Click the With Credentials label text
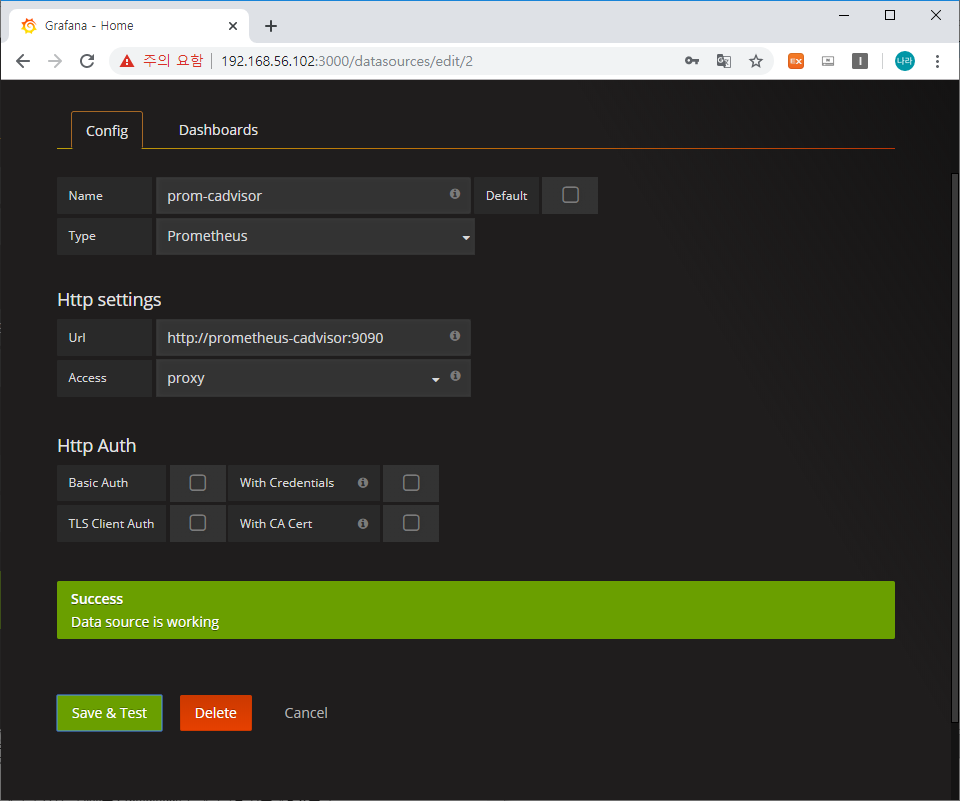The width and height of the screenshot is (960, 801). (x=287, y=483)
